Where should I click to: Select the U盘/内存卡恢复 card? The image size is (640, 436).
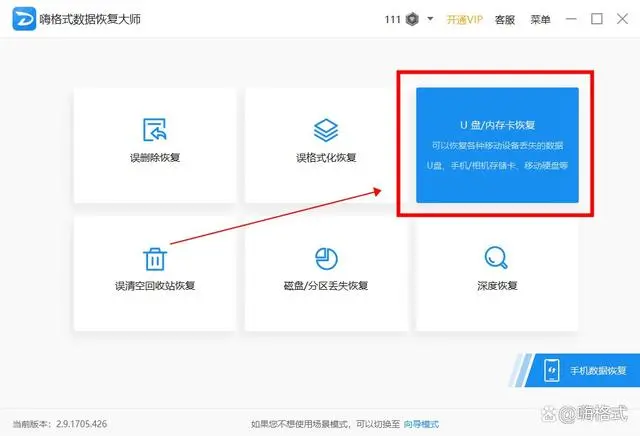(497, 145)
